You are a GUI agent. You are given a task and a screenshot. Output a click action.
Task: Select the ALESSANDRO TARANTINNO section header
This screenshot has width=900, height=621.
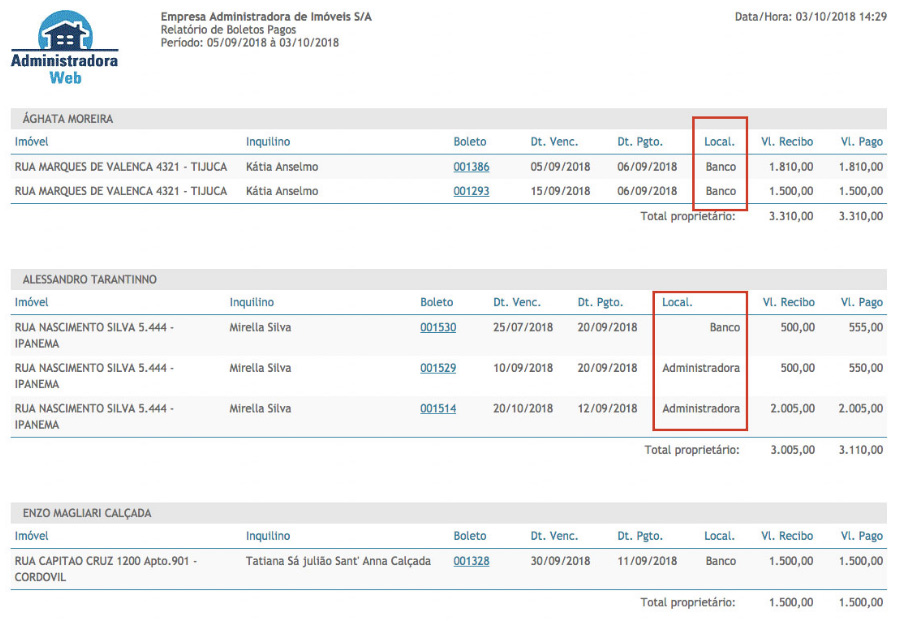(90, 280)
